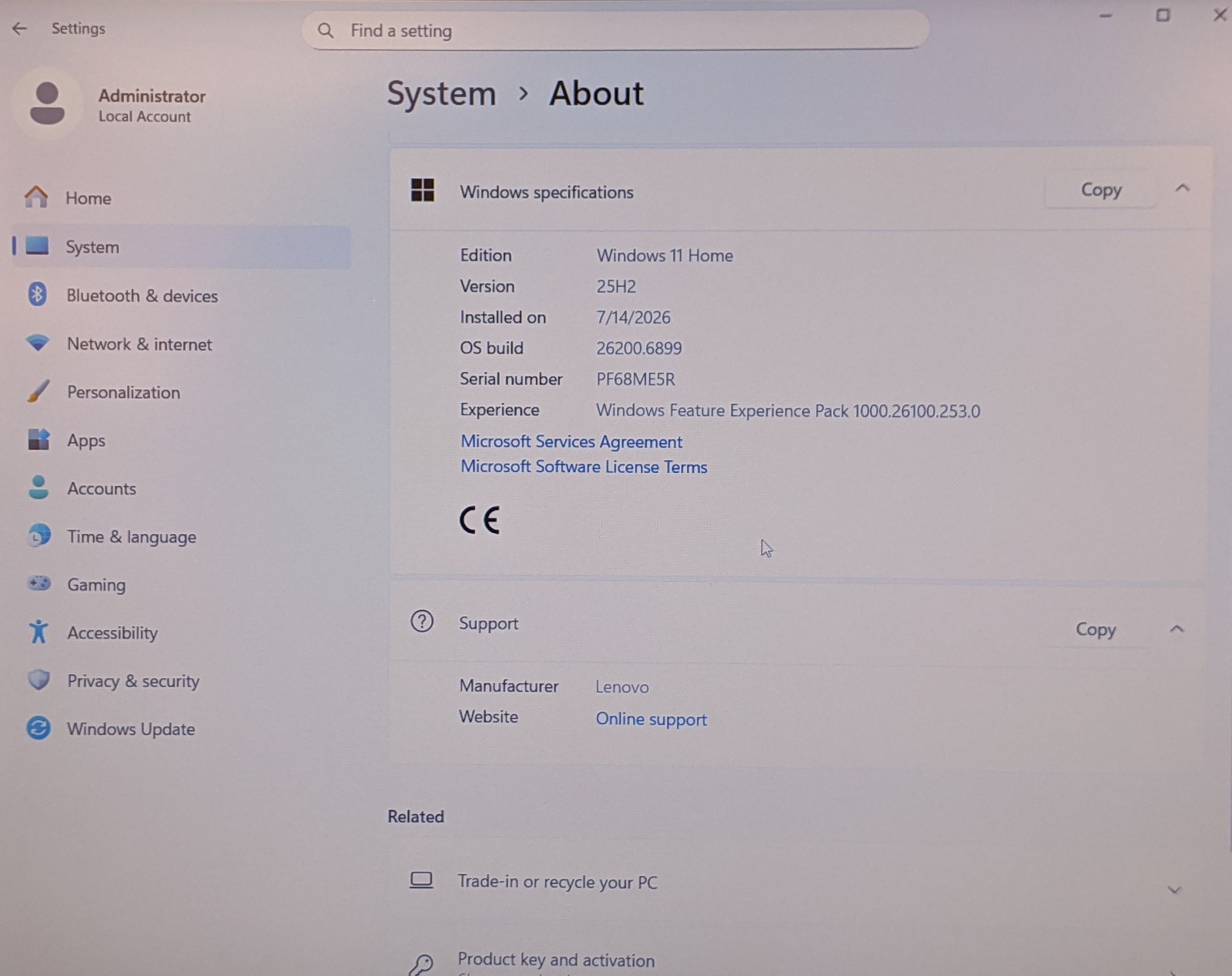Open Microsoft Services Agreement link
The image size is (1232, 976).
[571, 441]
